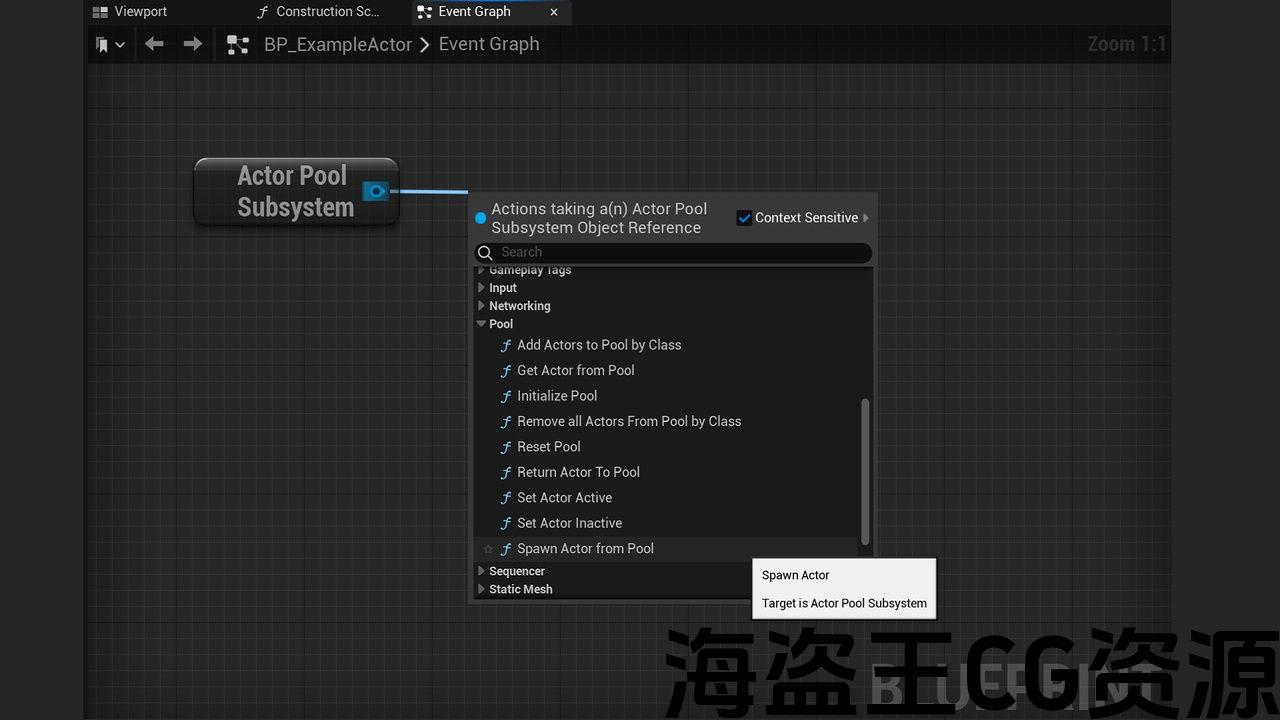Click the magnifier icon in the search box
Viewport: 1280px width, 720px height.
tap(485, 253)
